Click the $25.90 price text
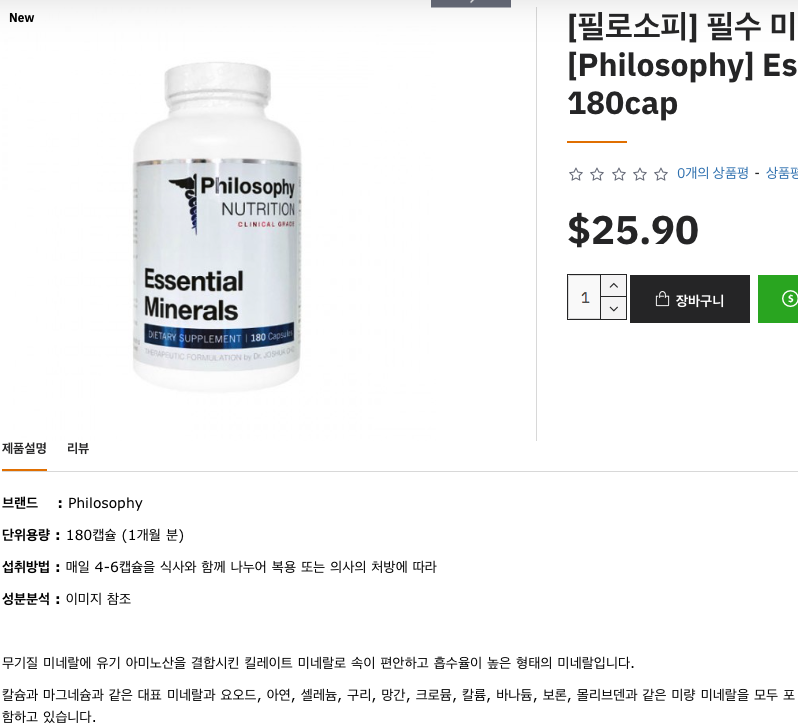Screen dimensions: 798x725 (x=633, y=230)
